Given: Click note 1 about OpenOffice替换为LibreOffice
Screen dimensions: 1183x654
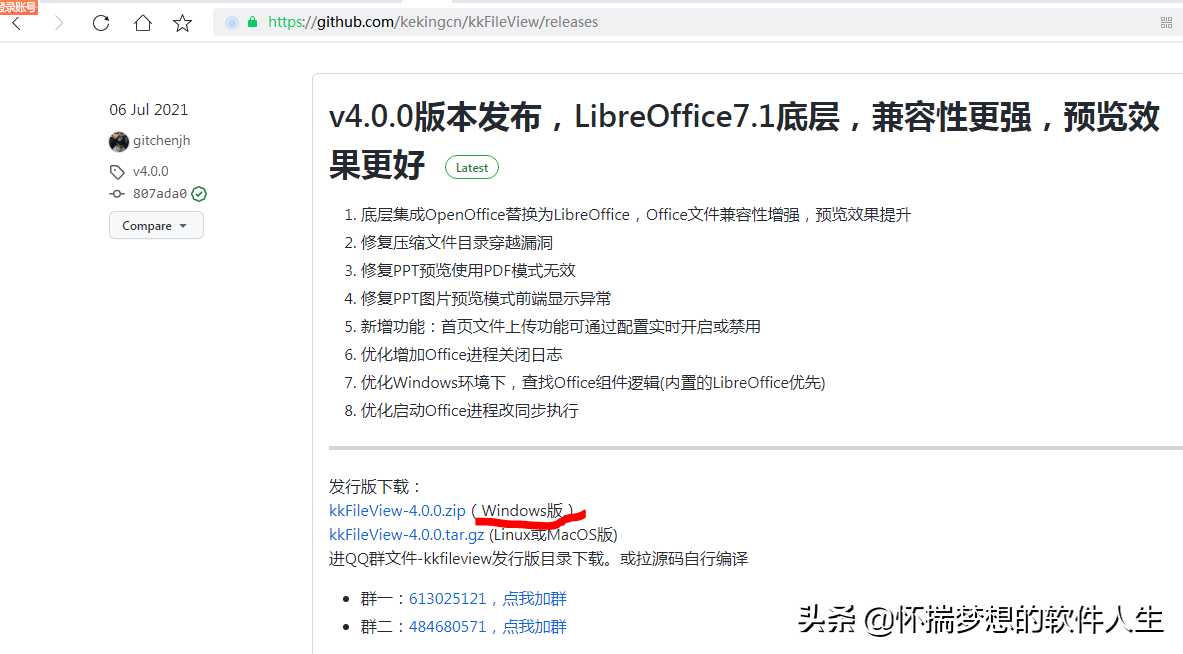Looking at the screenshot, I should coord(635,215).
